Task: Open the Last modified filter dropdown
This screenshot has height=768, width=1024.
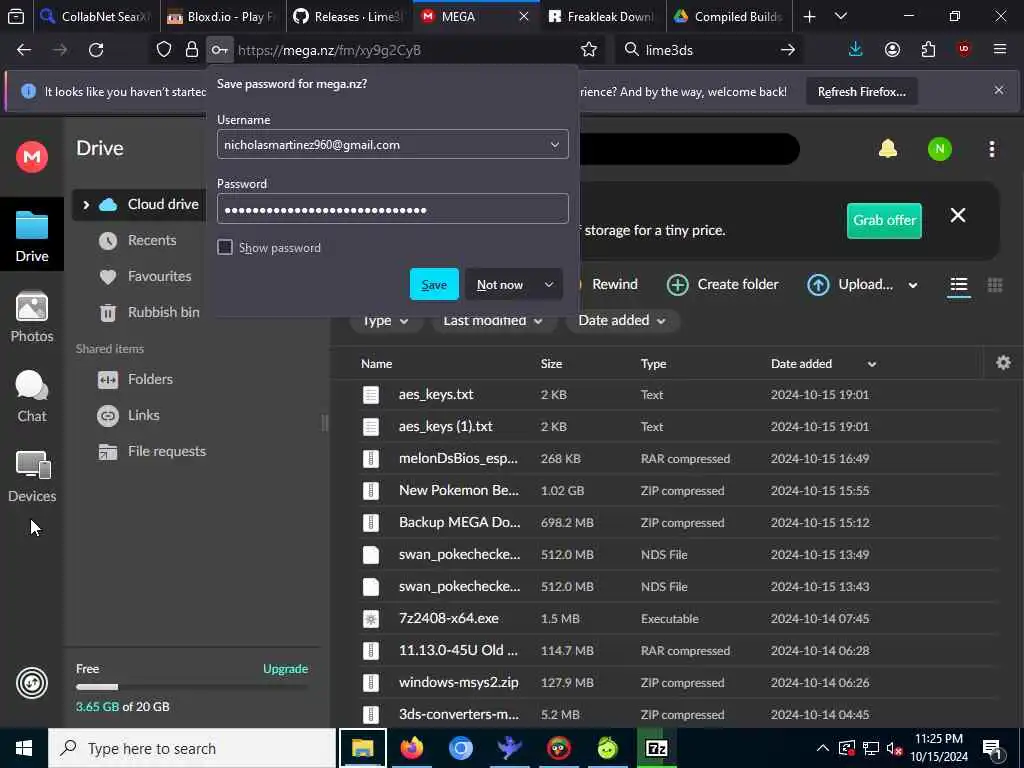Action: click(493, 321)
